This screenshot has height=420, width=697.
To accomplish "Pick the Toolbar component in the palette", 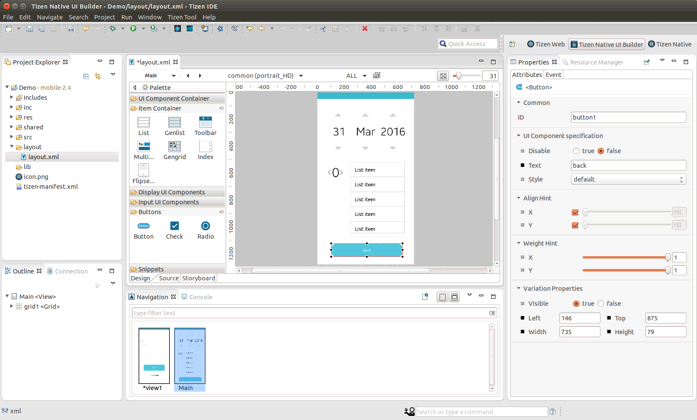I will (205, 124).
